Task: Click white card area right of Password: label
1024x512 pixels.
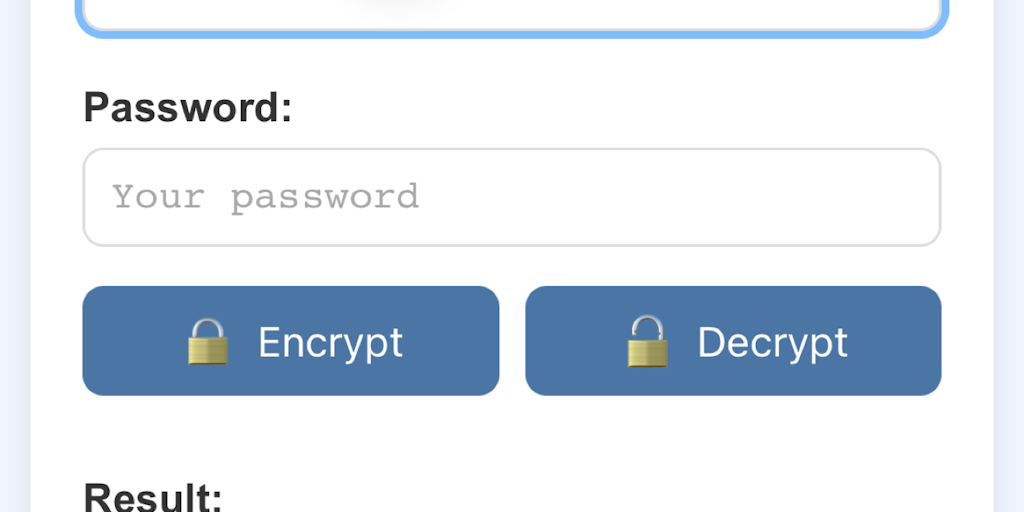Action: coord(620,107)
